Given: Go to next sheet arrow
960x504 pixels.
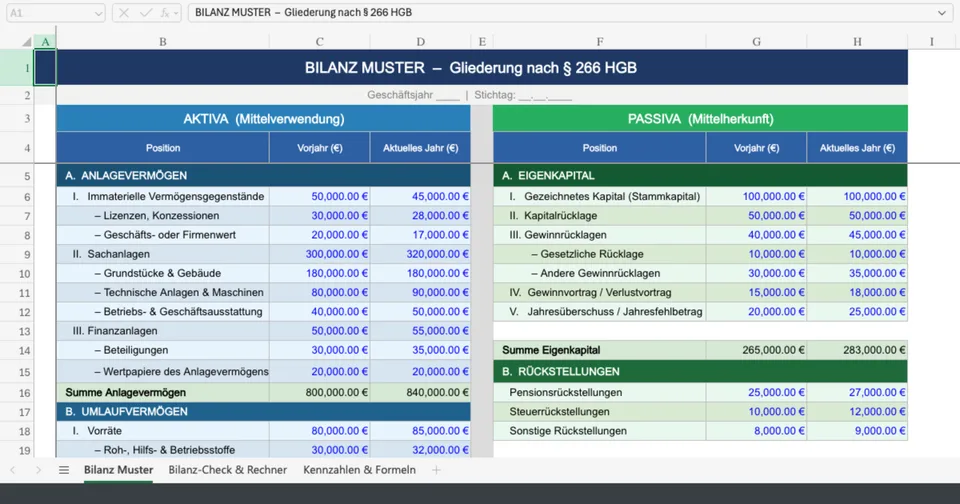Looking at the screenshot, I should coord(38,470).
